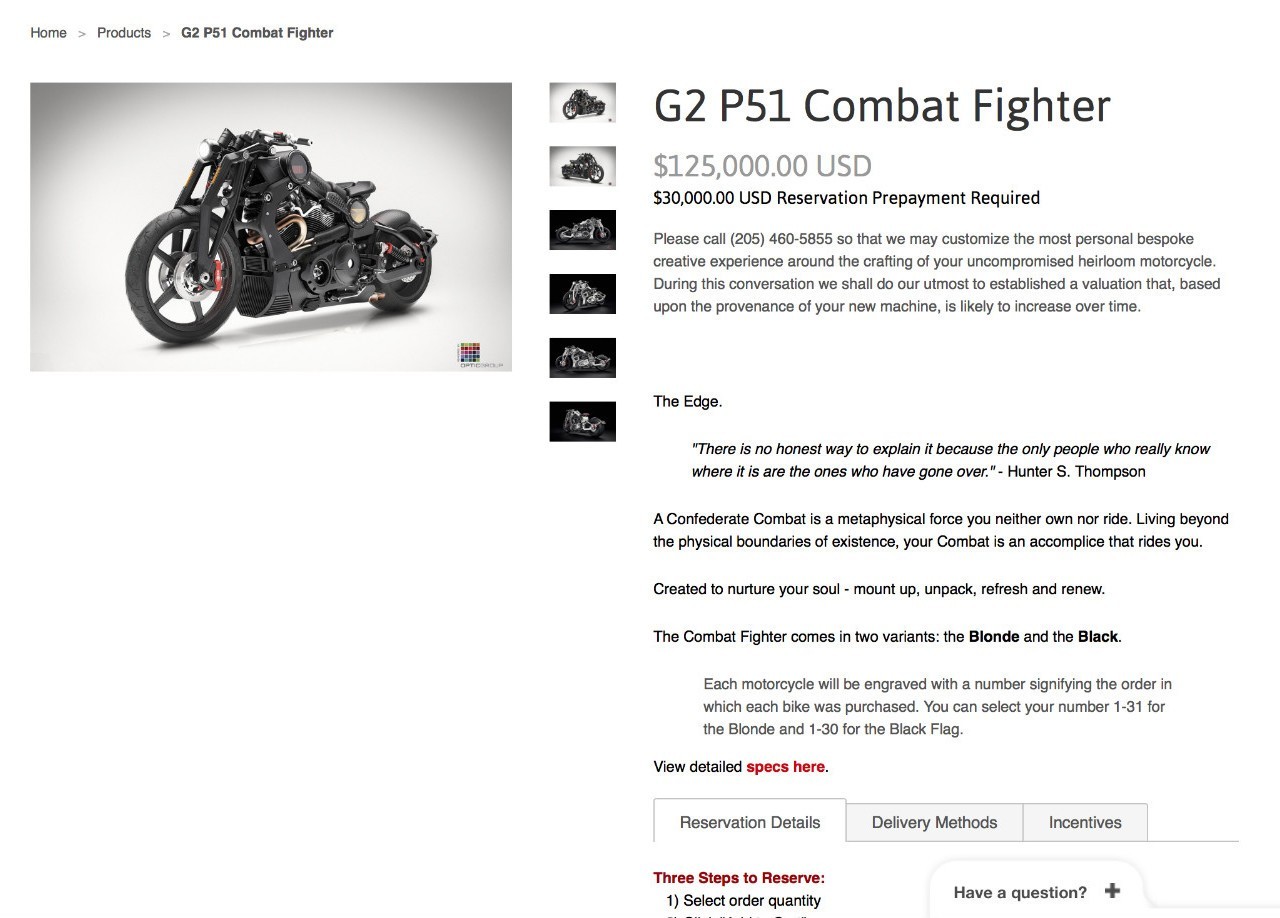Image resolution: width=1280 pixels, height=918 pixels.
Task: Select the first motorcycle thumbnail
Action: click(x=582, y=103)
